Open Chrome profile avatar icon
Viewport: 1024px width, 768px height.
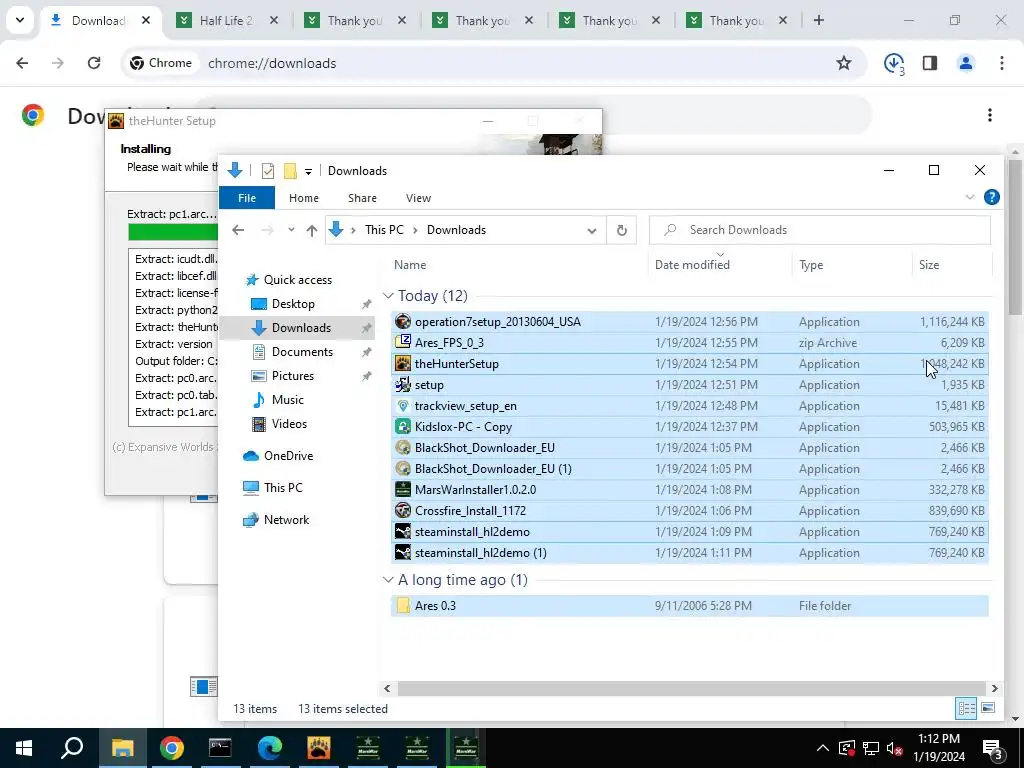(966, 63)
